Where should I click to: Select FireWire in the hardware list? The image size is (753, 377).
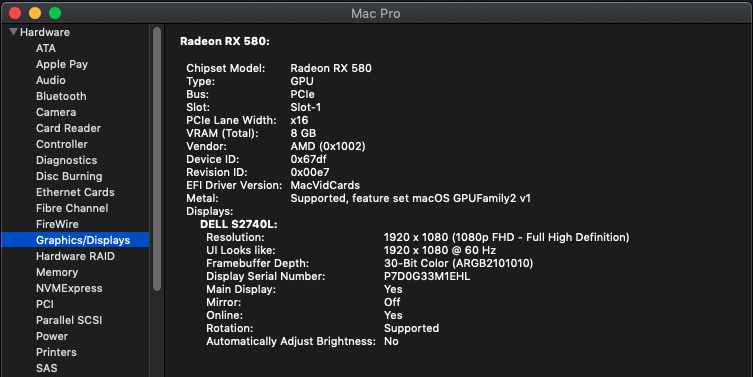(57, 224)
